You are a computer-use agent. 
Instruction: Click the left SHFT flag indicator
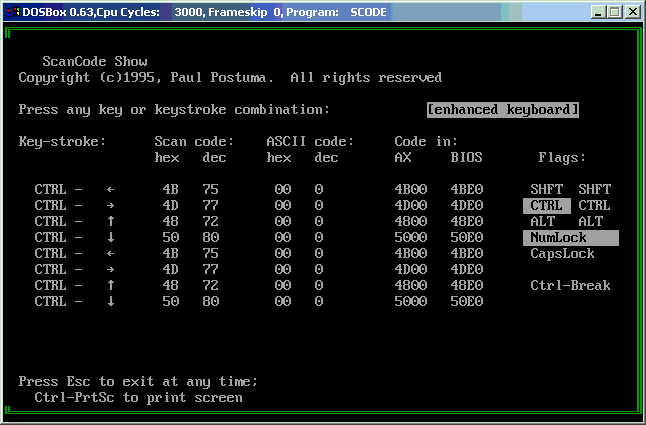pos(547,189)
